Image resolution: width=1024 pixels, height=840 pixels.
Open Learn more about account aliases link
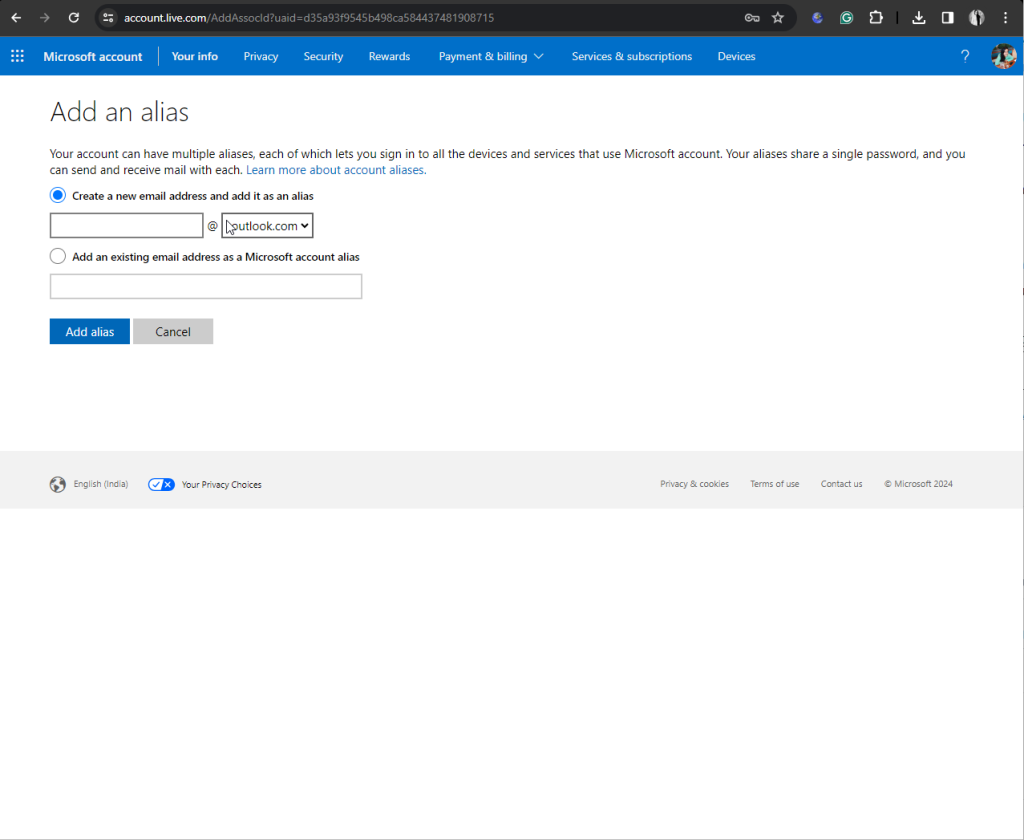point(336,170)
